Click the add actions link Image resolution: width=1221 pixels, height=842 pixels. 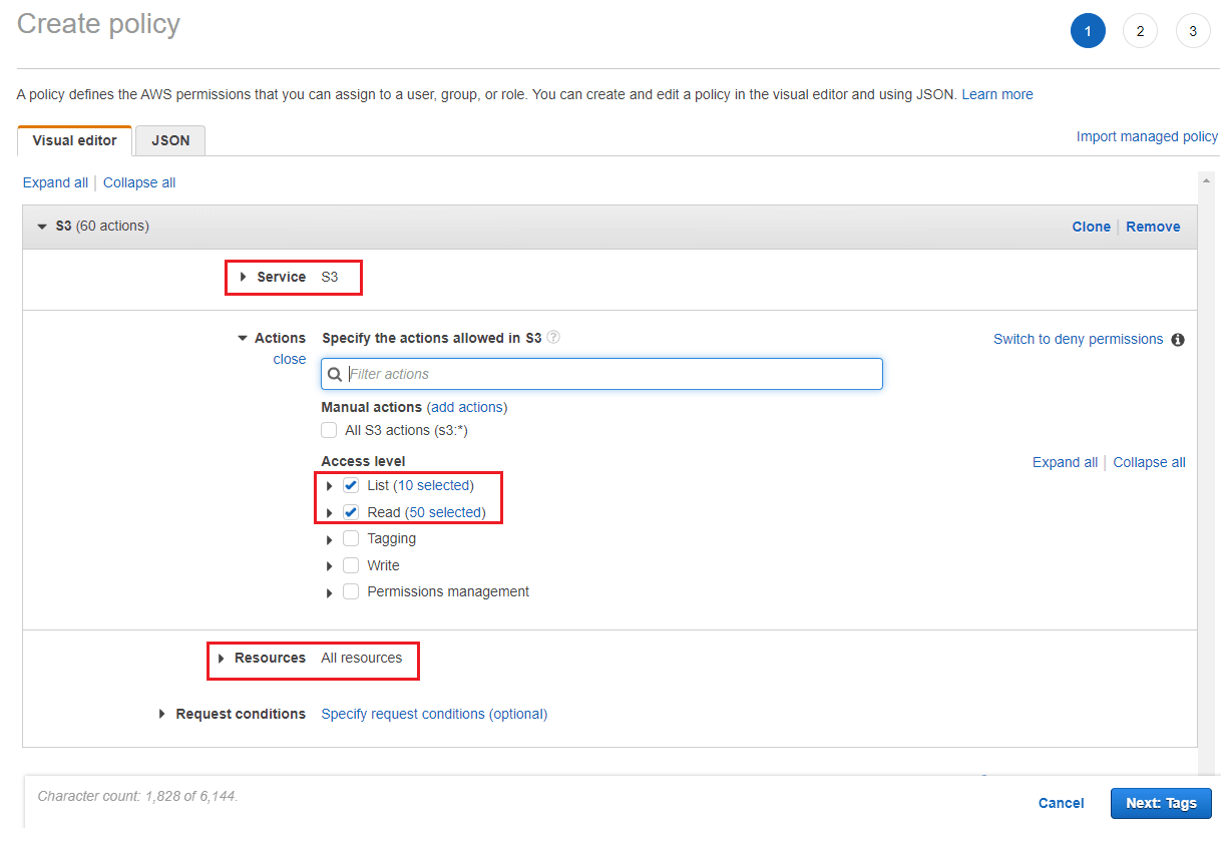(467, 407)
